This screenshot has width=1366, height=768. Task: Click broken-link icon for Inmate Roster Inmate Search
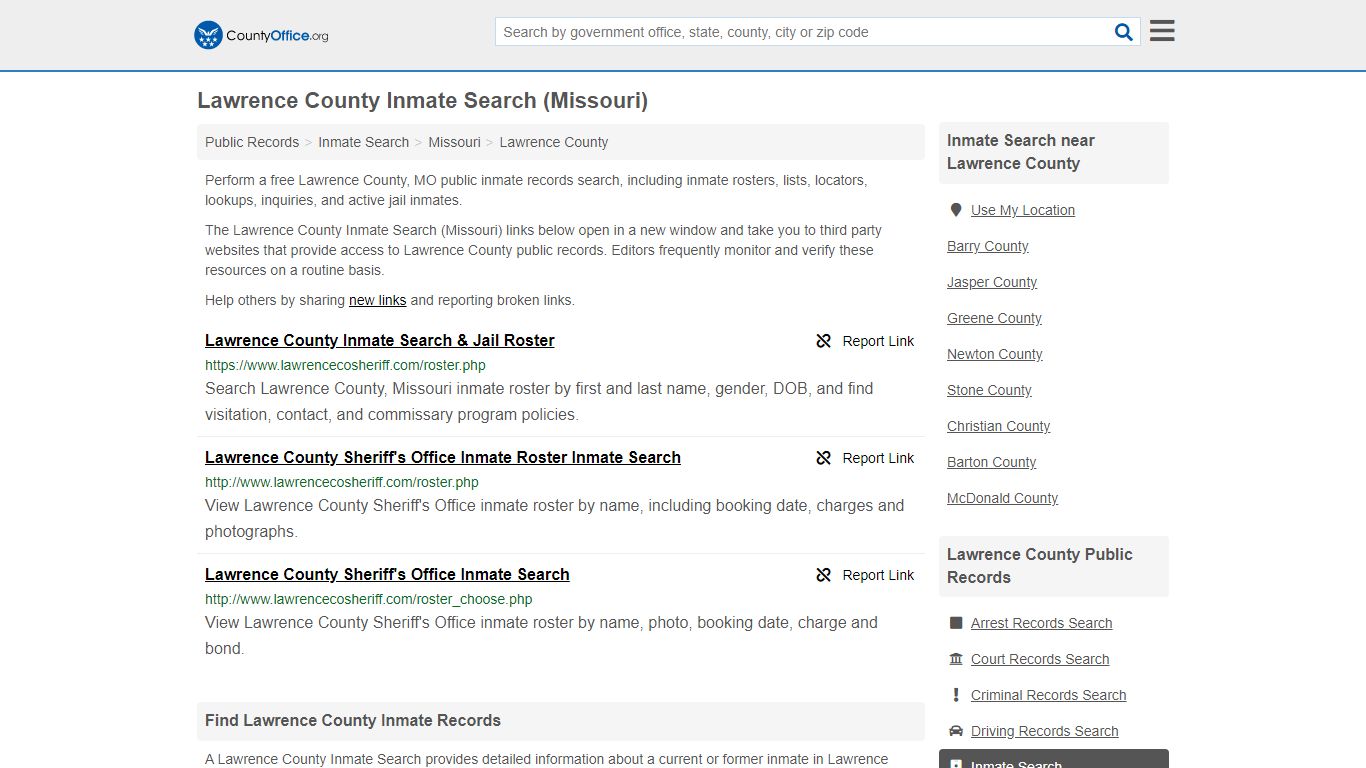pyautogui.click(x=824, y=458)
